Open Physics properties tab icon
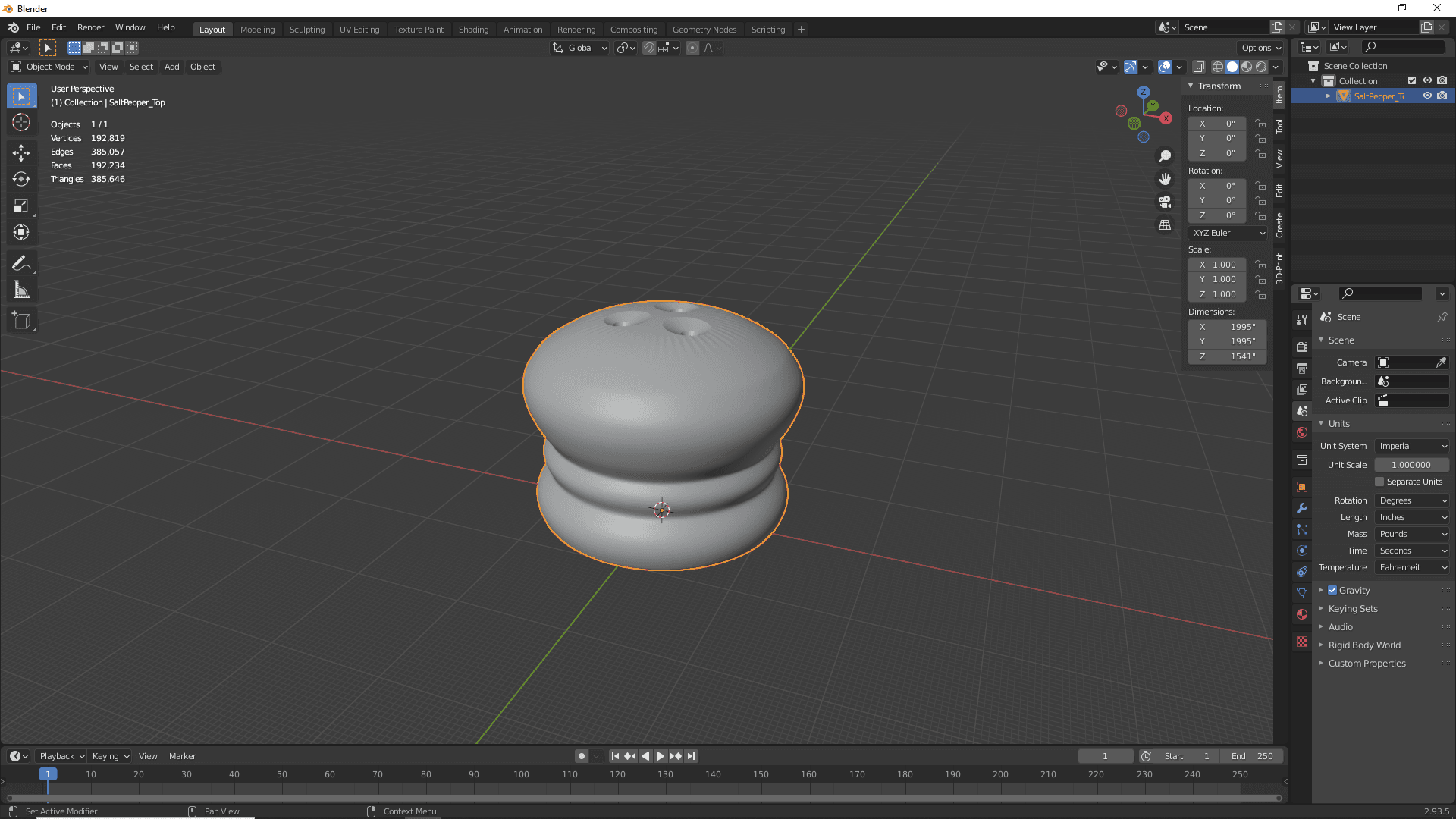Image resolution: width=1456 pixels, height=819 pixels. (1302, 551)
